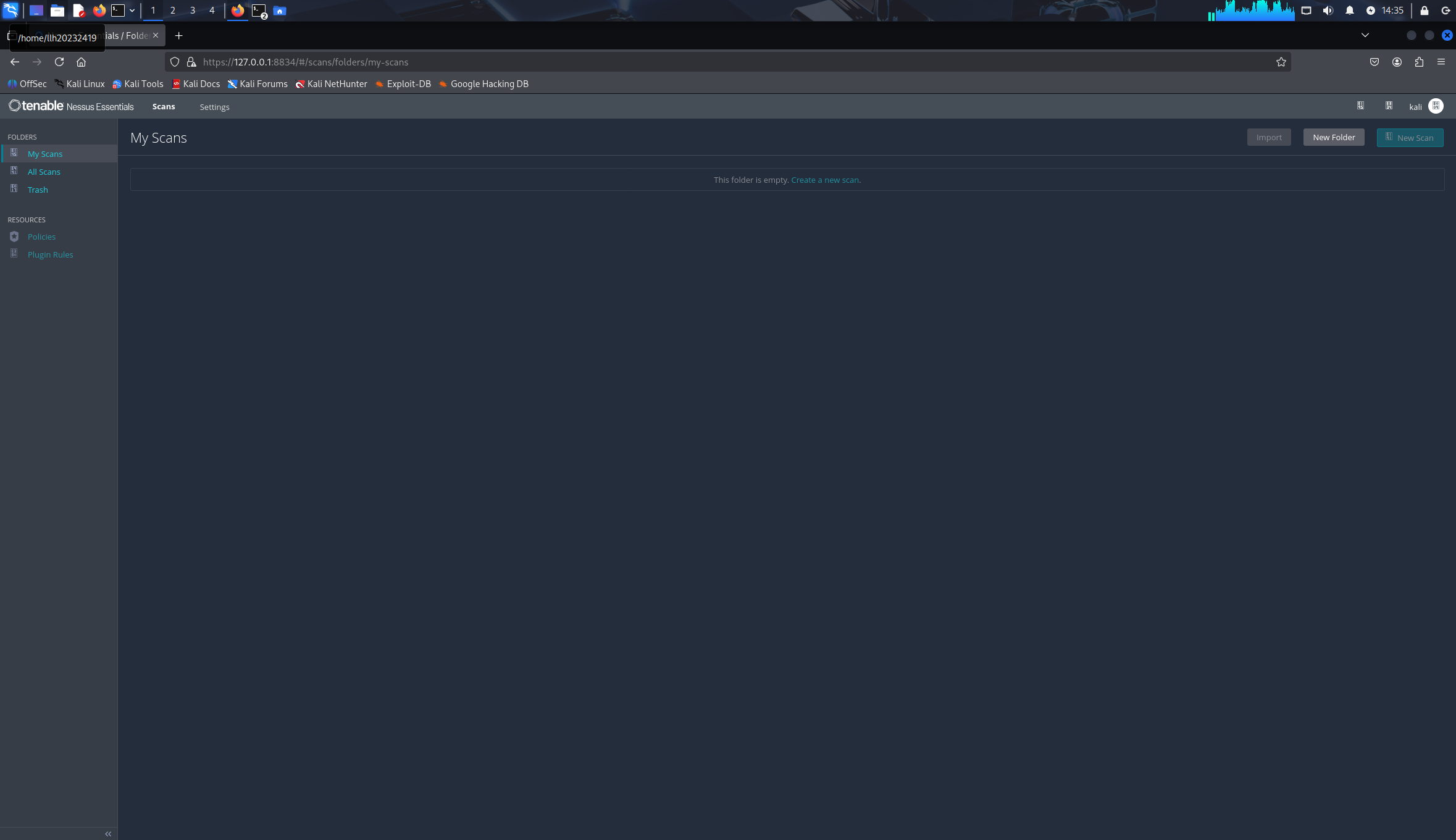Switch to workspace 3 in the taskbar
The image size is (1456, 840).
[193, 10]
